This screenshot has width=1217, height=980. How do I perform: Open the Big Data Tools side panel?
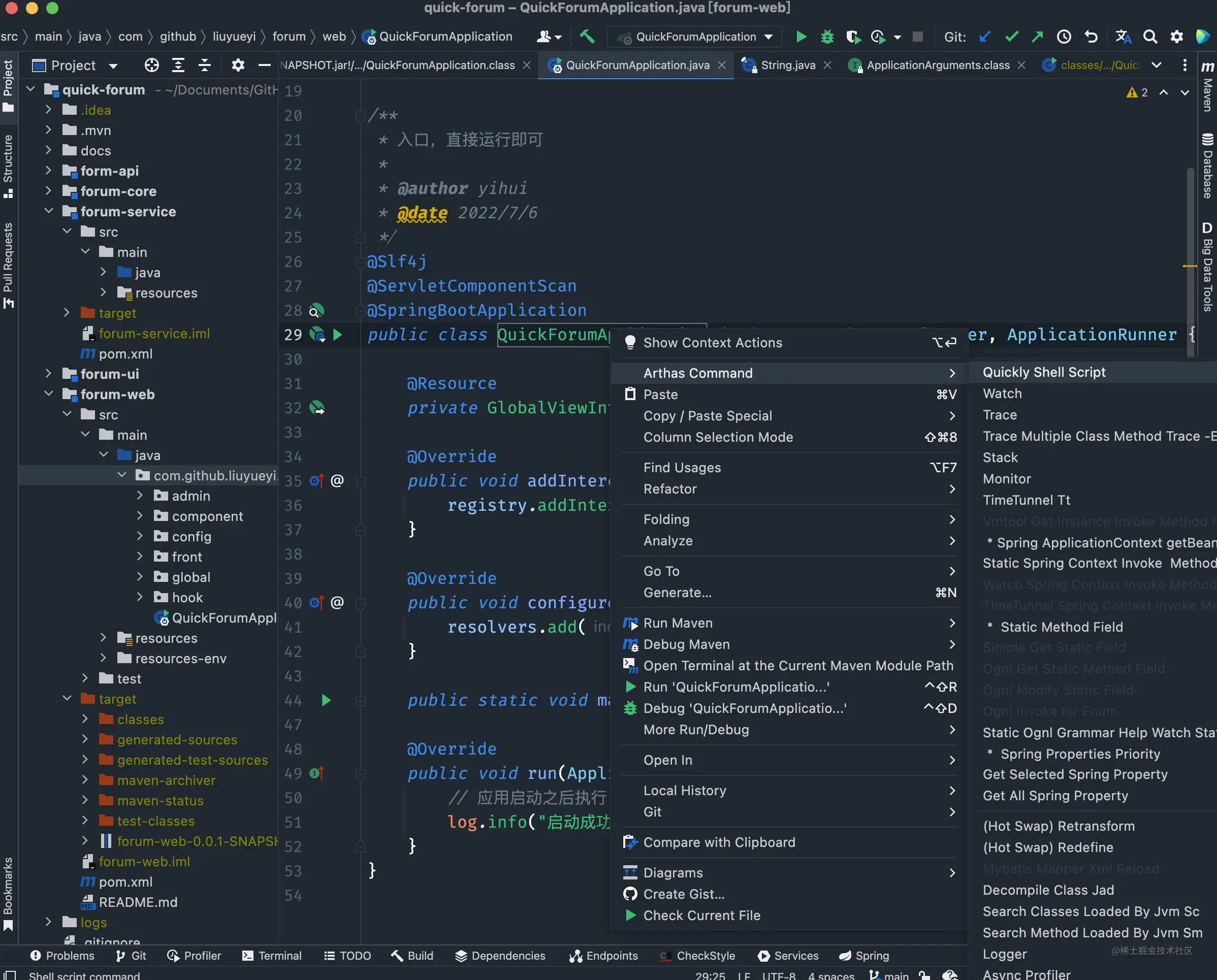(x=1207, y=267)
